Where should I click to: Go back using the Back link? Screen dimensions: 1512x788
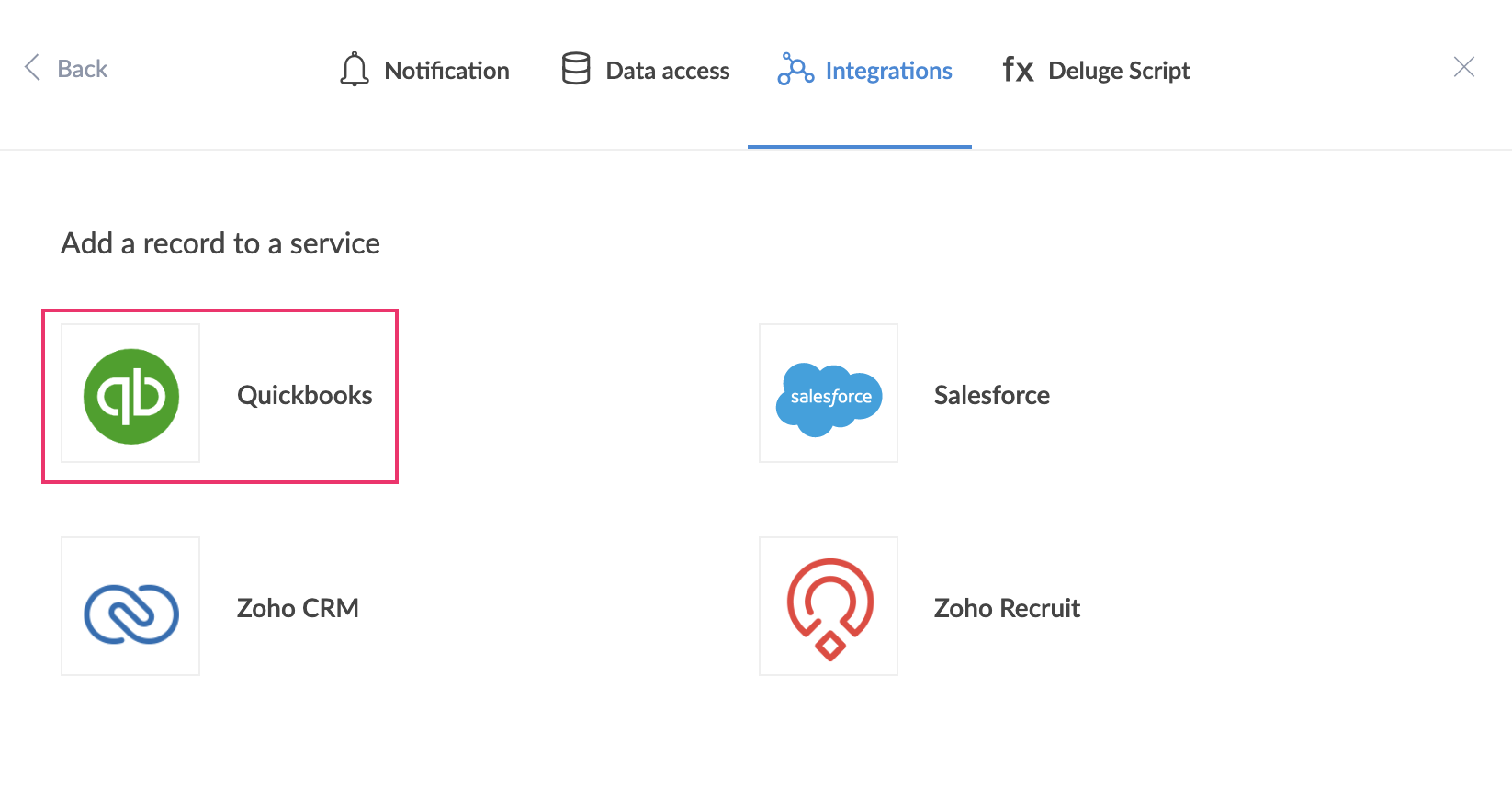tap(83, 69)
